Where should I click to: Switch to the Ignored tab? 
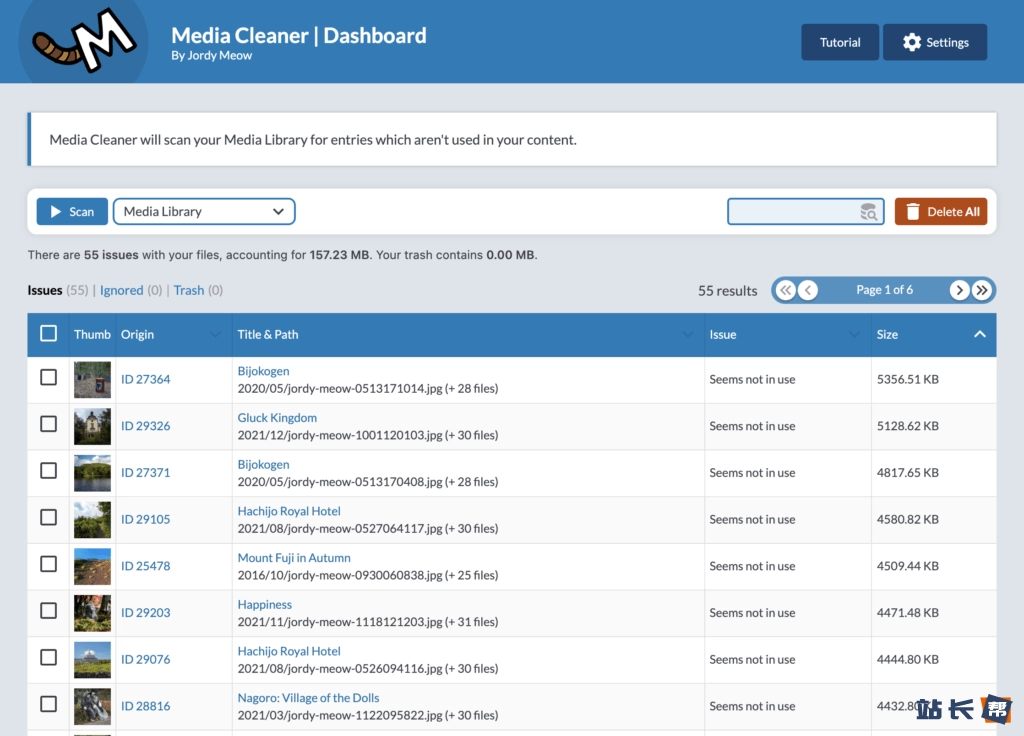121,290
